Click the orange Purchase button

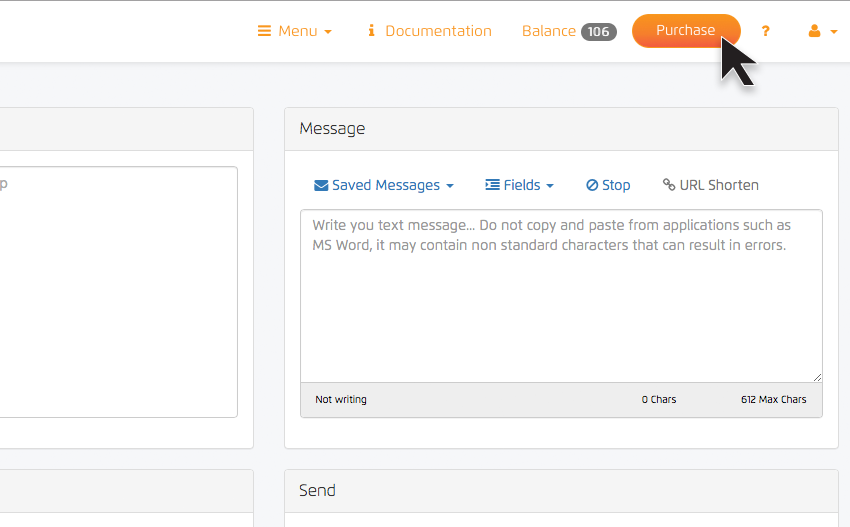pyautogui.click(x=686, y=30)
